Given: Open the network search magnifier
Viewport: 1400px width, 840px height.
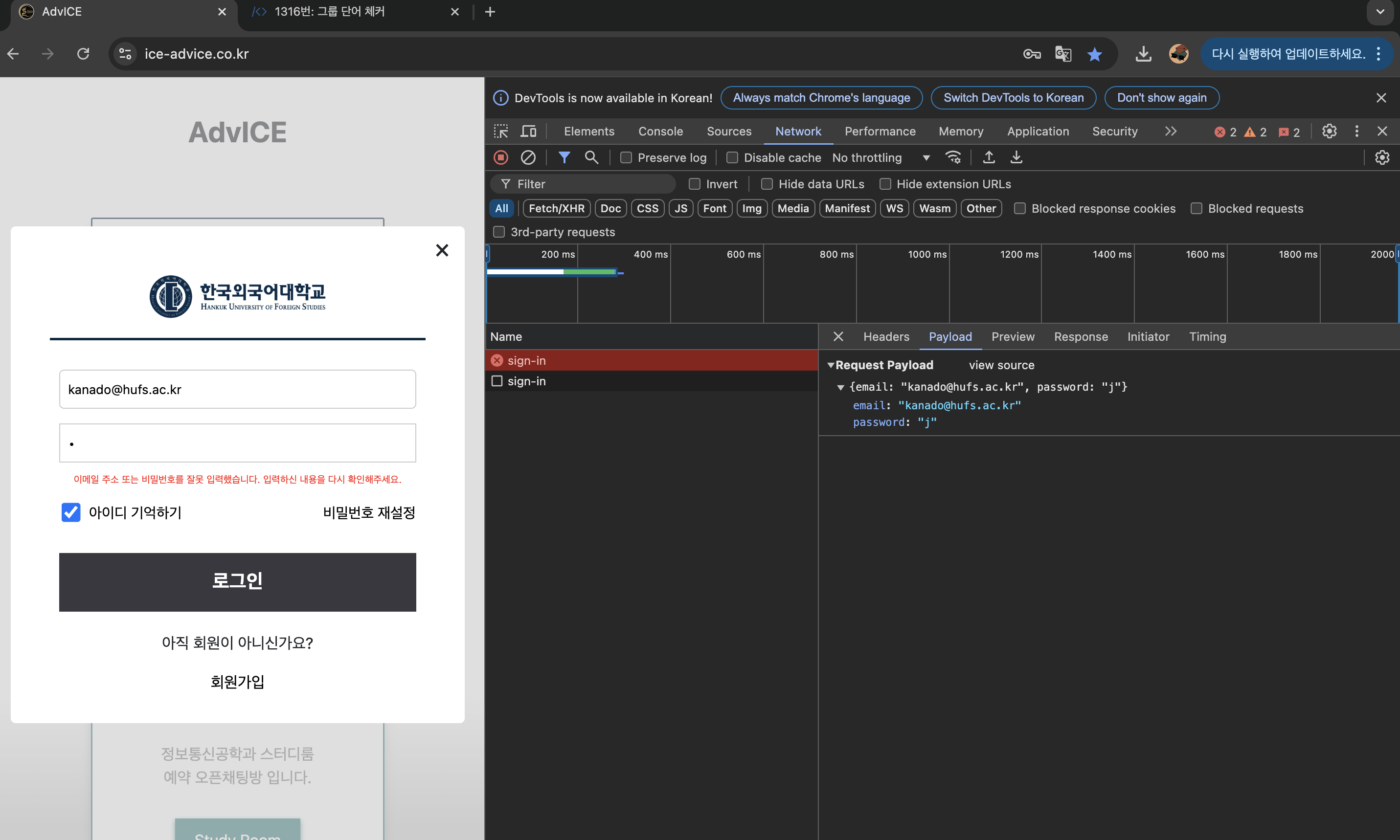Looking at the screenshot, I should tap(591, 157).
